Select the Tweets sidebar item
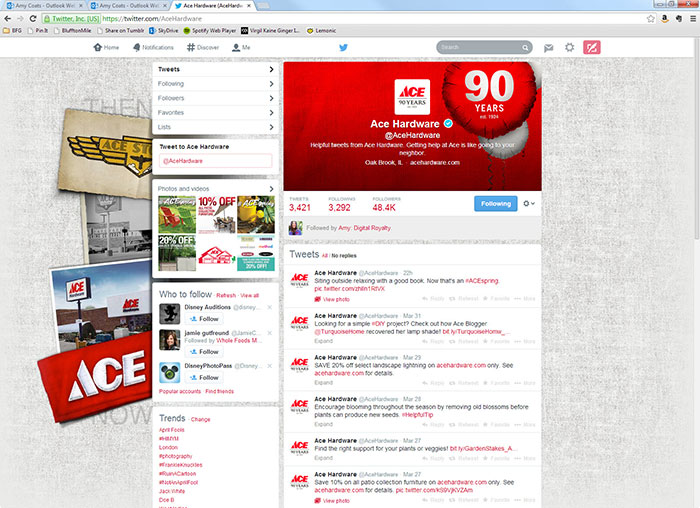700x508 pixels. pyautogui.click(x=216, y=69)
